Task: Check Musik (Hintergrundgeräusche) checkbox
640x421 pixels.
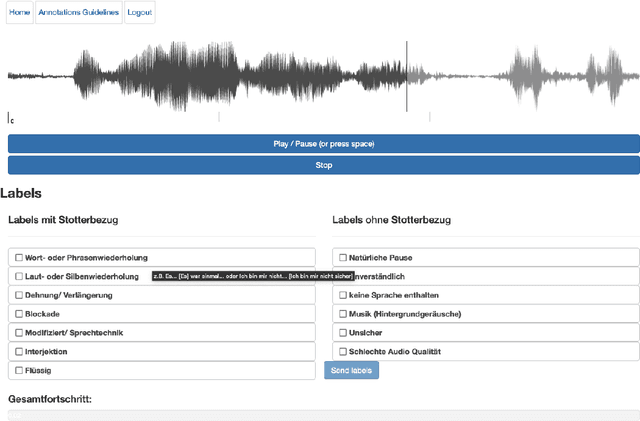Action: 343,314
